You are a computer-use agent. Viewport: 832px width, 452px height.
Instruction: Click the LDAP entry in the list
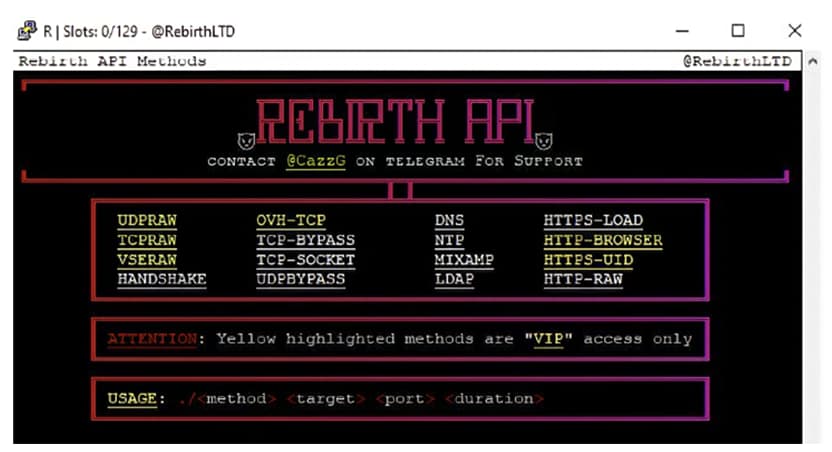pyautogui.click(x=454, y=279)
